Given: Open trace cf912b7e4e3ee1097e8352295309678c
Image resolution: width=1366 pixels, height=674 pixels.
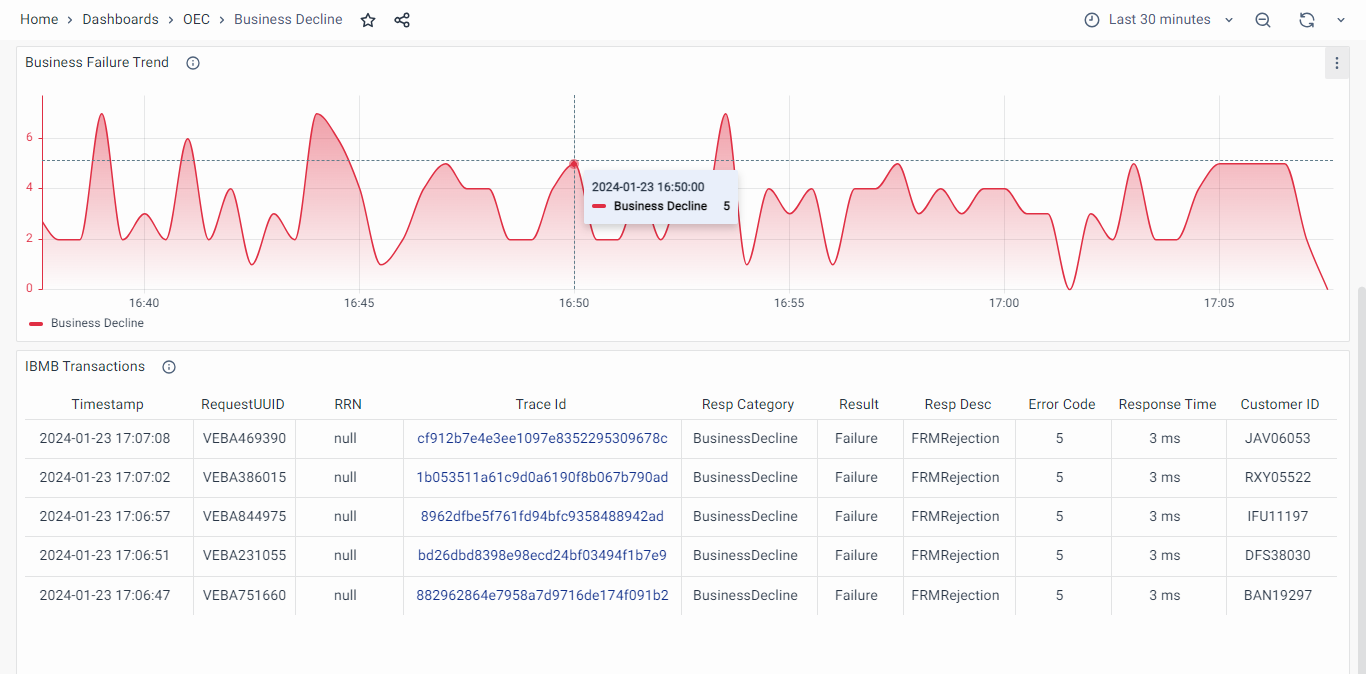Looking at the screenshot, I should click(542, 438).
